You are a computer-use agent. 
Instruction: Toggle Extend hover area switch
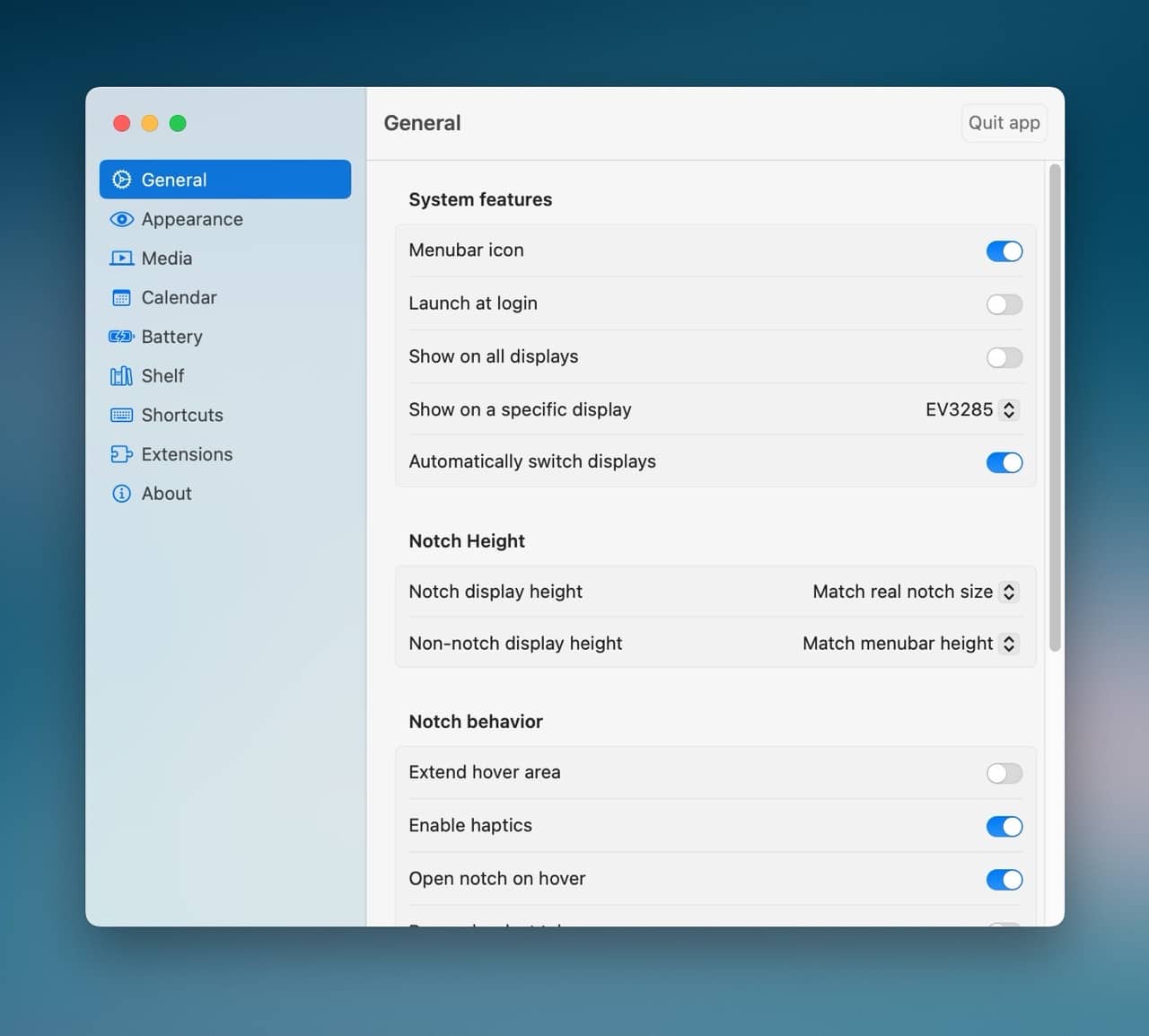pyautogui.click(x=1004, y=773)
